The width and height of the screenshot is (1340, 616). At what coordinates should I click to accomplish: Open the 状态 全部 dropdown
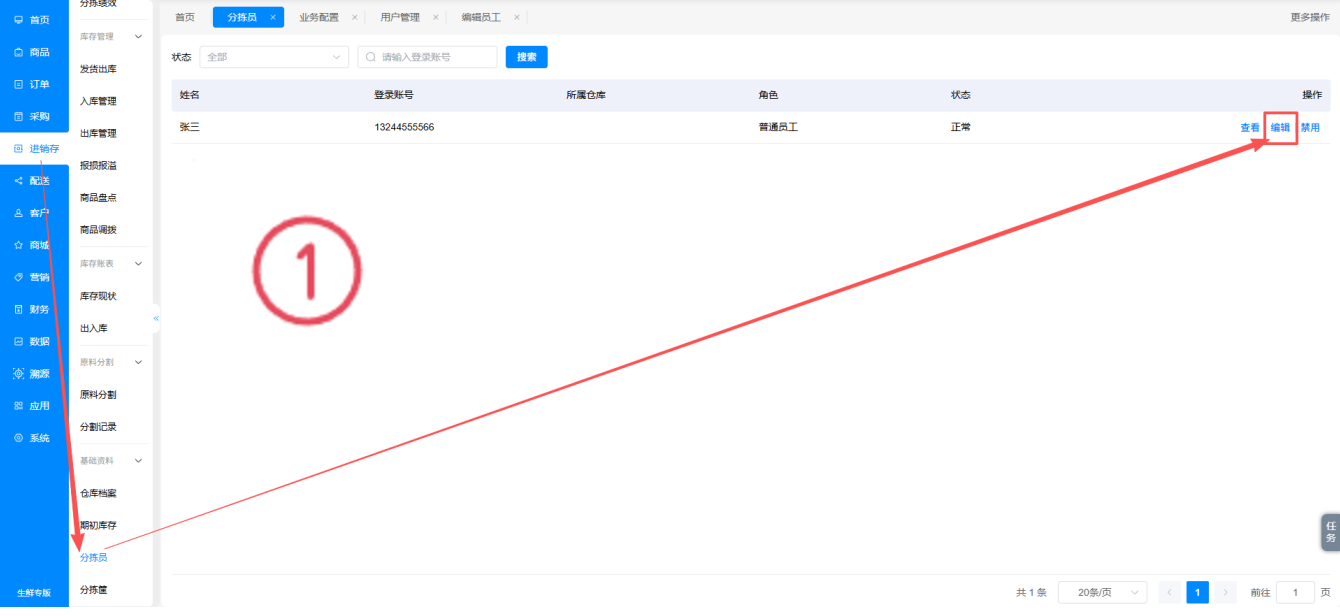point(274,57)
